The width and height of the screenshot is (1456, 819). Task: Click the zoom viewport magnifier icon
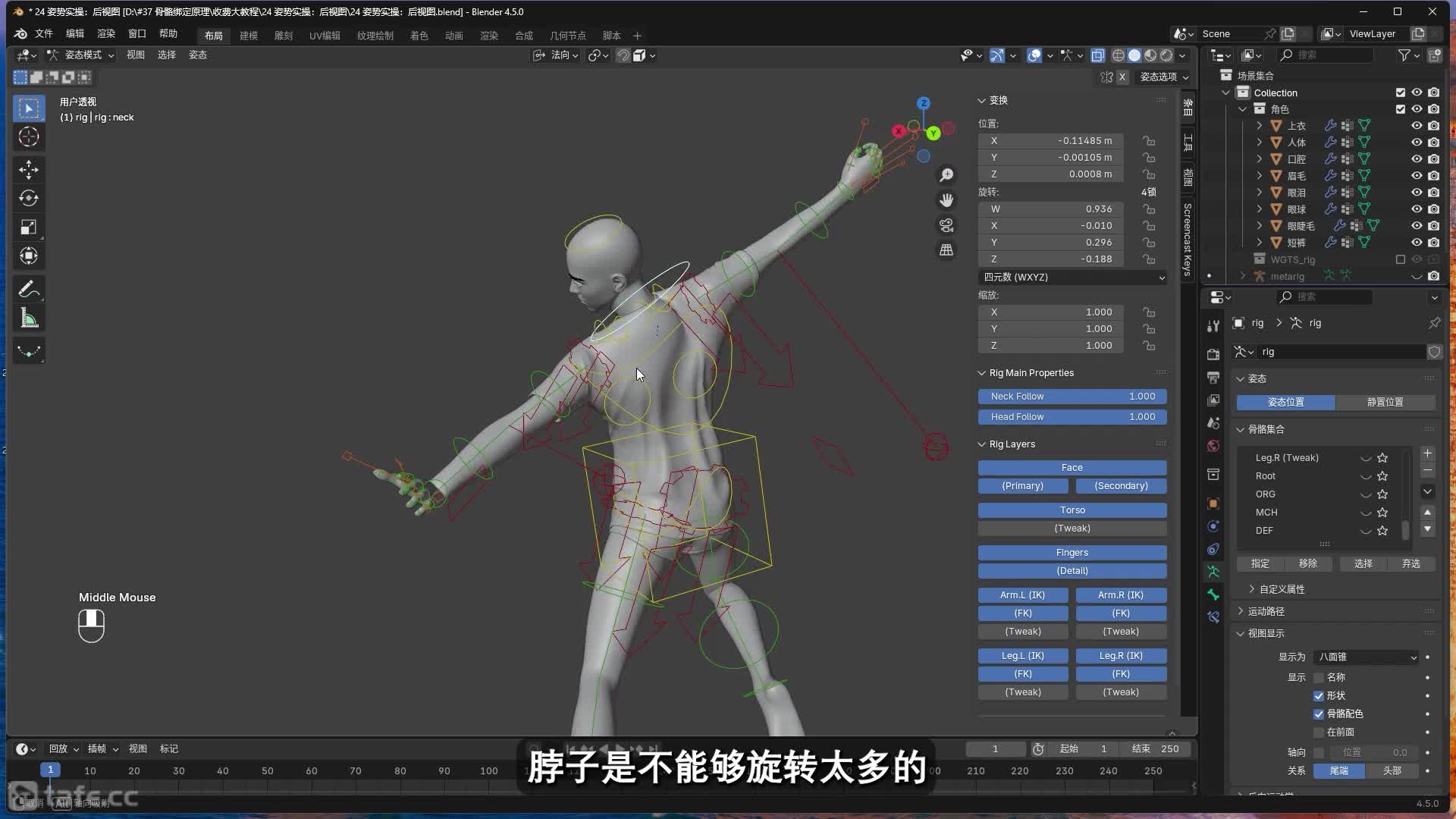pos(946,175)
